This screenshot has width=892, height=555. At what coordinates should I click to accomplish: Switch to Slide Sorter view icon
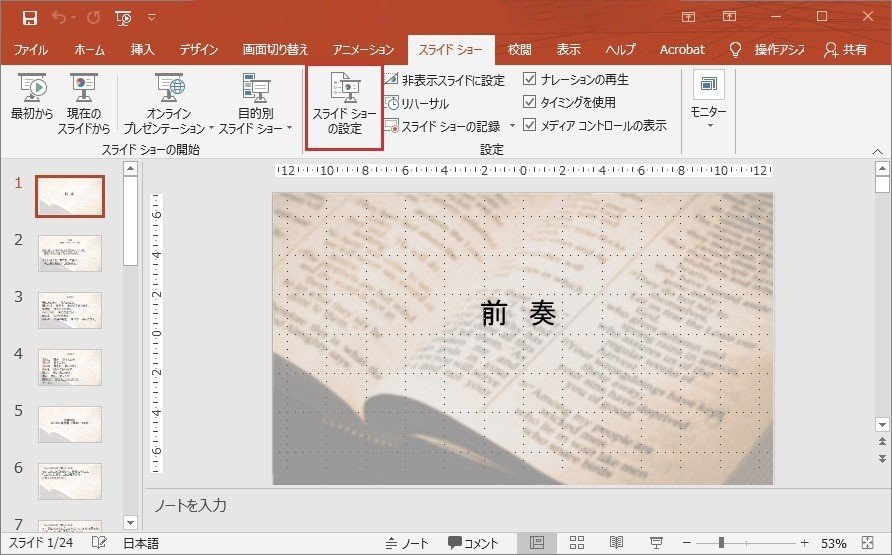click(x=577, y=543)
